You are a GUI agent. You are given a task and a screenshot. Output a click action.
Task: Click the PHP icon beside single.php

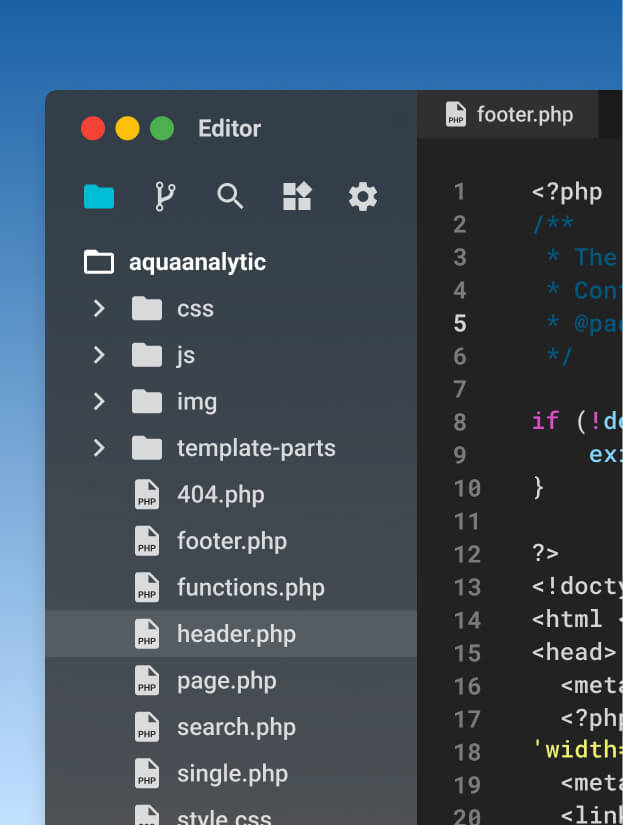click(x=147, y=774)
